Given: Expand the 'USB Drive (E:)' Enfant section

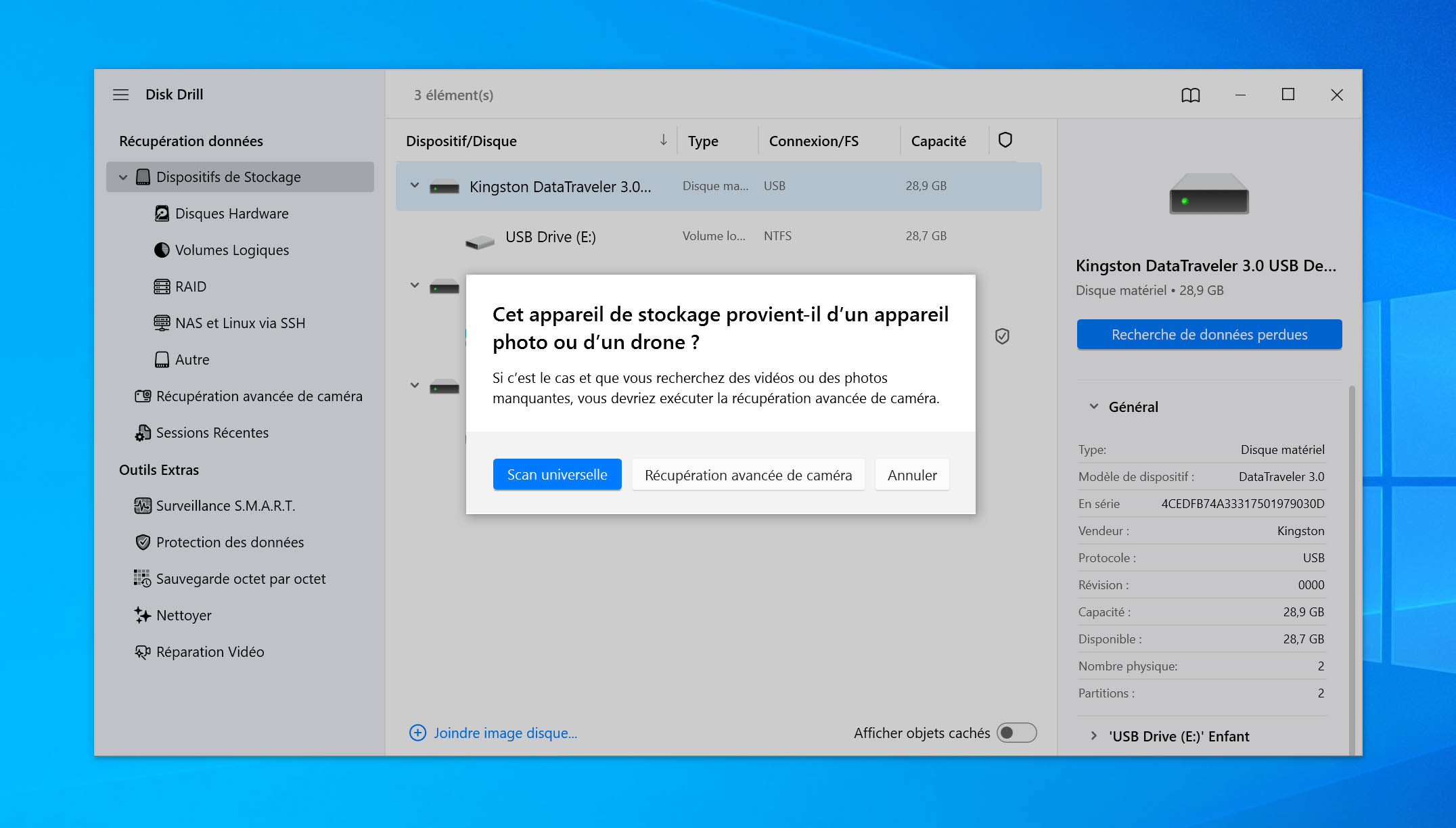Looking at the screenshot, I should pyautogui.click(x=1094, y=736).
